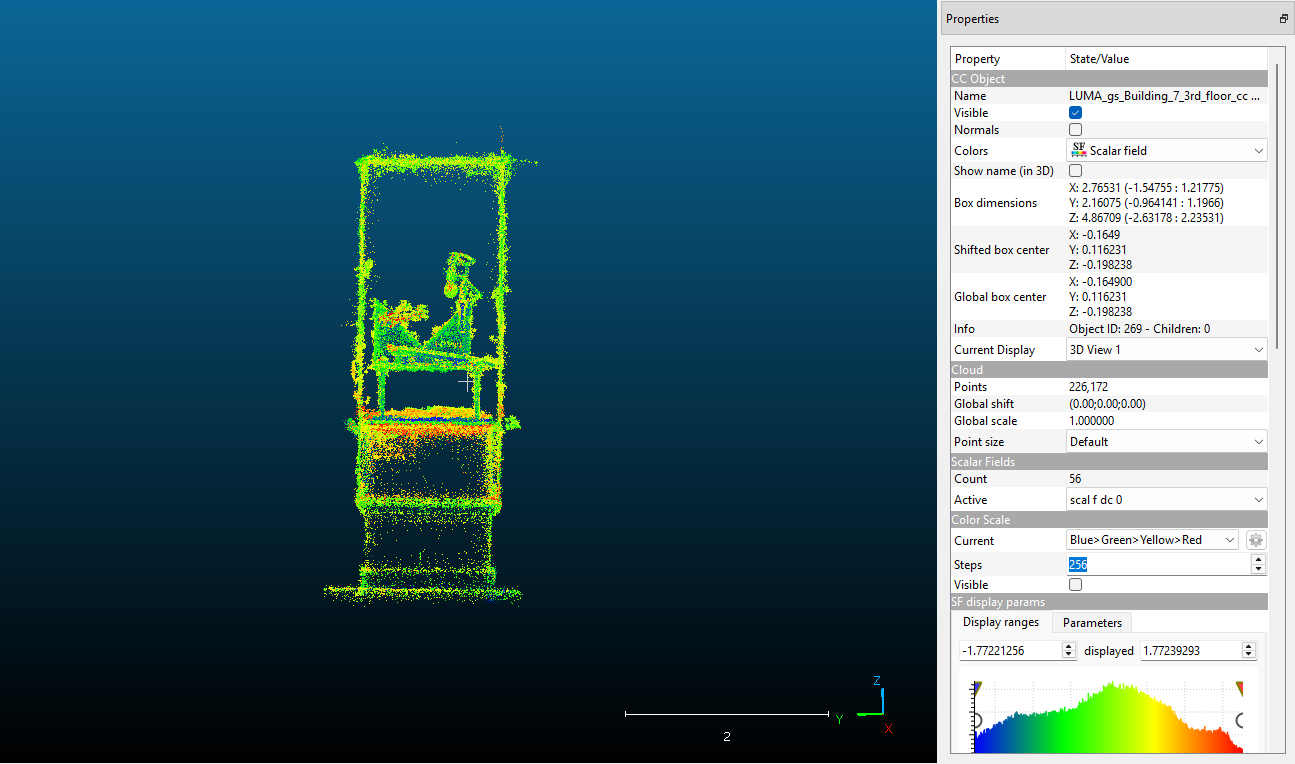Enable the Normals checkbox
1295x764 pixels.
tap(1076, 130)
